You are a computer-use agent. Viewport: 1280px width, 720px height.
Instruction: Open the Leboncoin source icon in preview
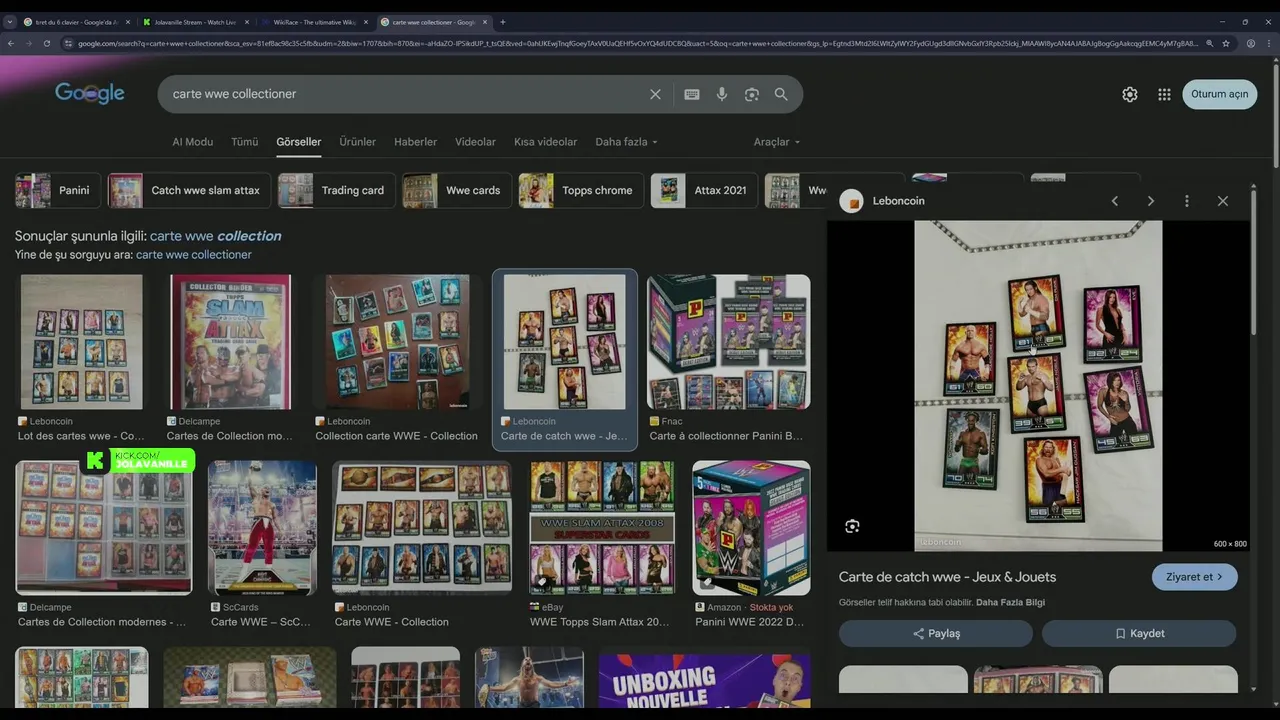[851, 201]
